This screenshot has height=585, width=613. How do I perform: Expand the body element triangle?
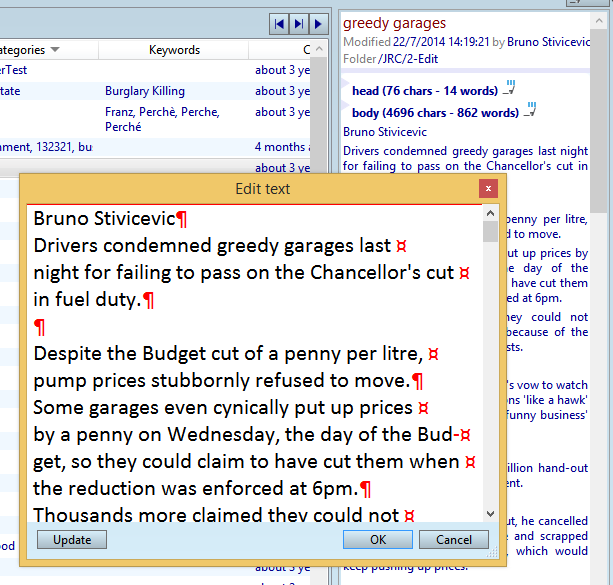point(346,105)
